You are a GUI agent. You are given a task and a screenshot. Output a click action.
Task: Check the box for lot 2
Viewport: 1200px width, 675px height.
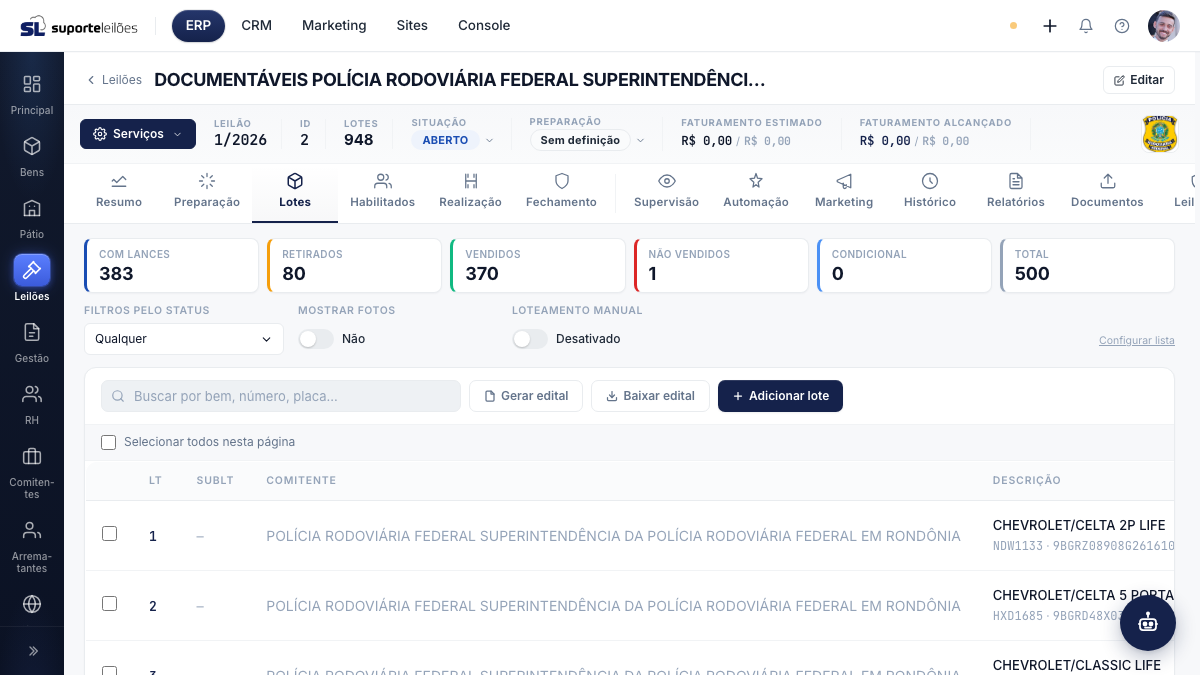tap(110, 604)
